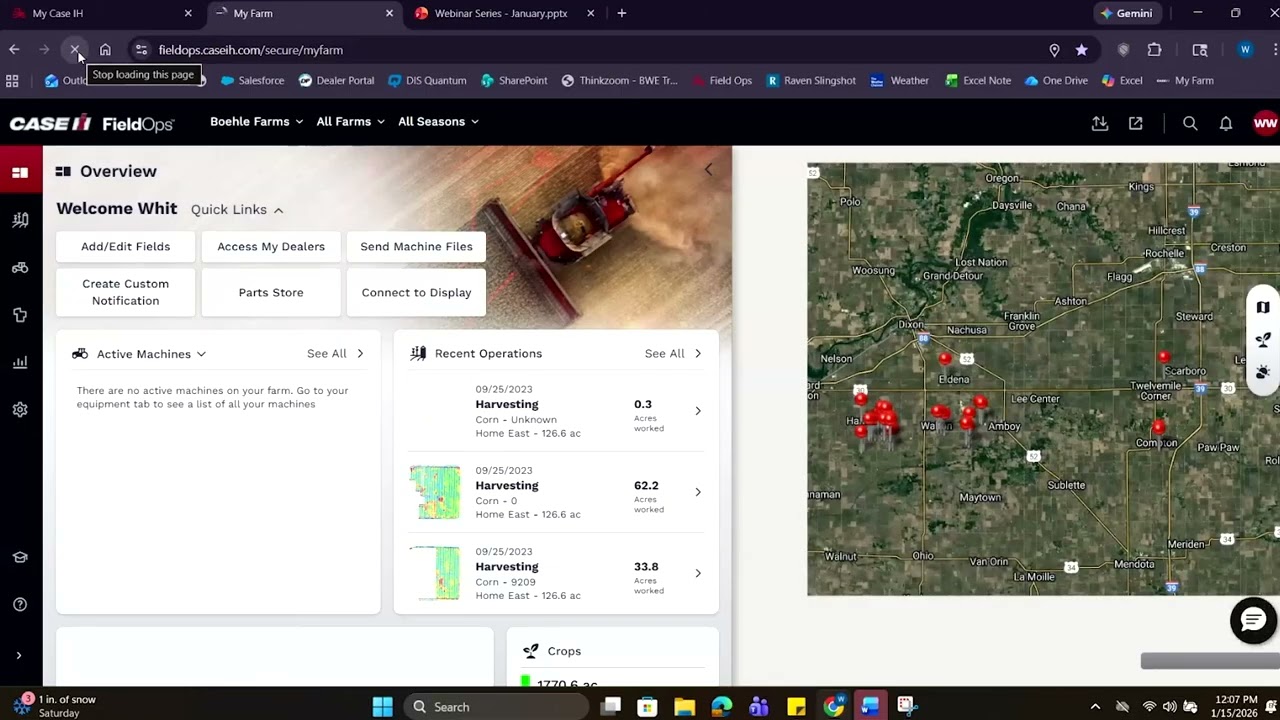This screenshot has height=720, width=1280.
Task: Expand the 0.3 acres Harvesting operation
Action: (698, 411)
